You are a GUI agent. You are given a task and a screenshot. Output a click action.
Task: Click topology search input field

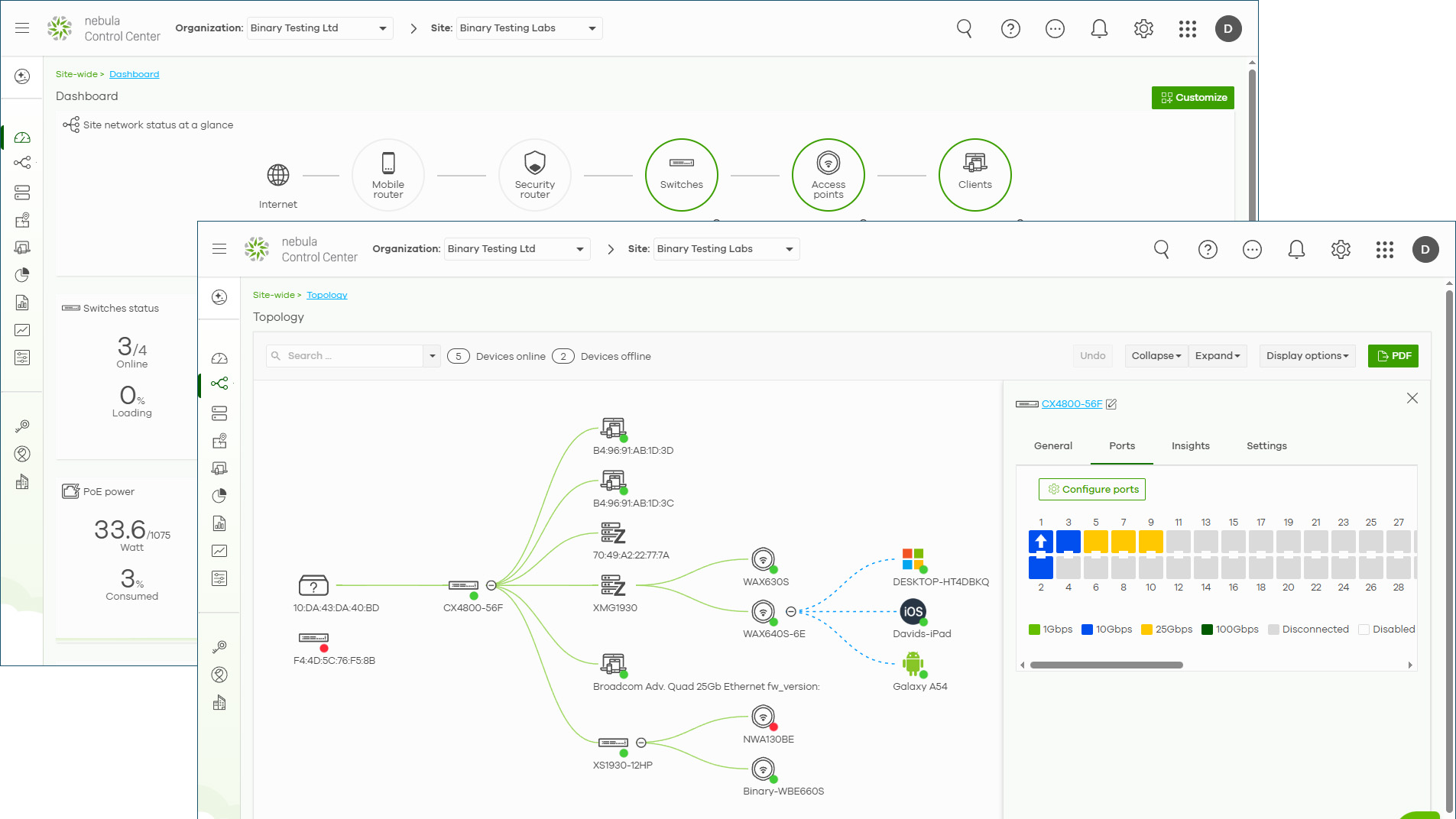pyautogui.click(x=345, y=356)
